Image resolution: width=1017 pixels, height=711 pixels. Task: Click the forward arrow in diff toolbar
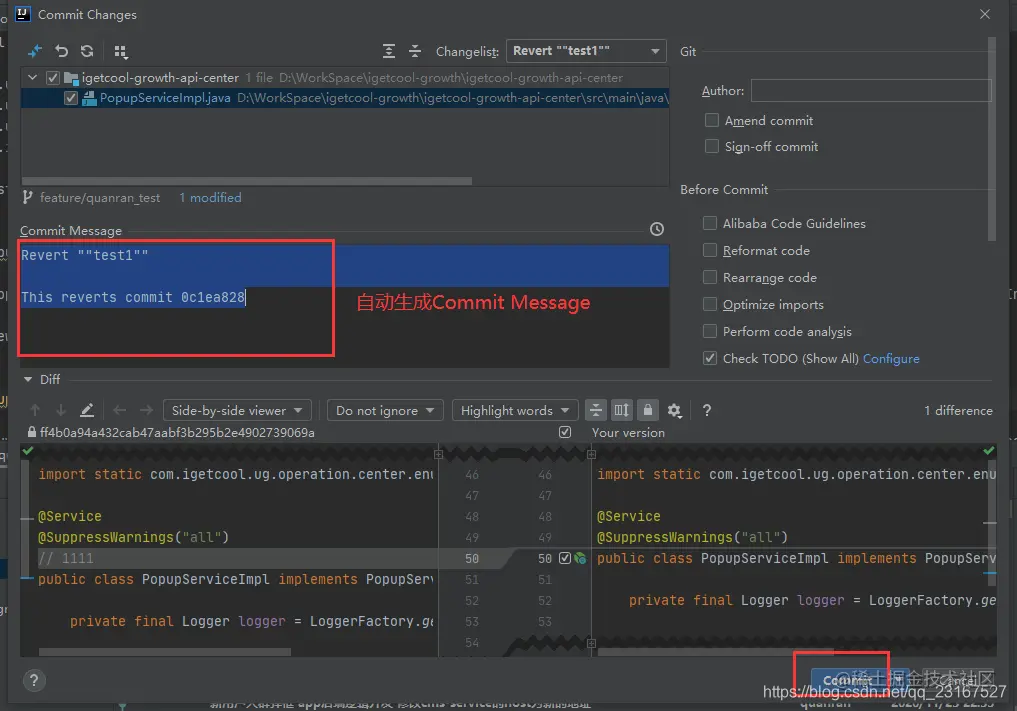point(147,410)
